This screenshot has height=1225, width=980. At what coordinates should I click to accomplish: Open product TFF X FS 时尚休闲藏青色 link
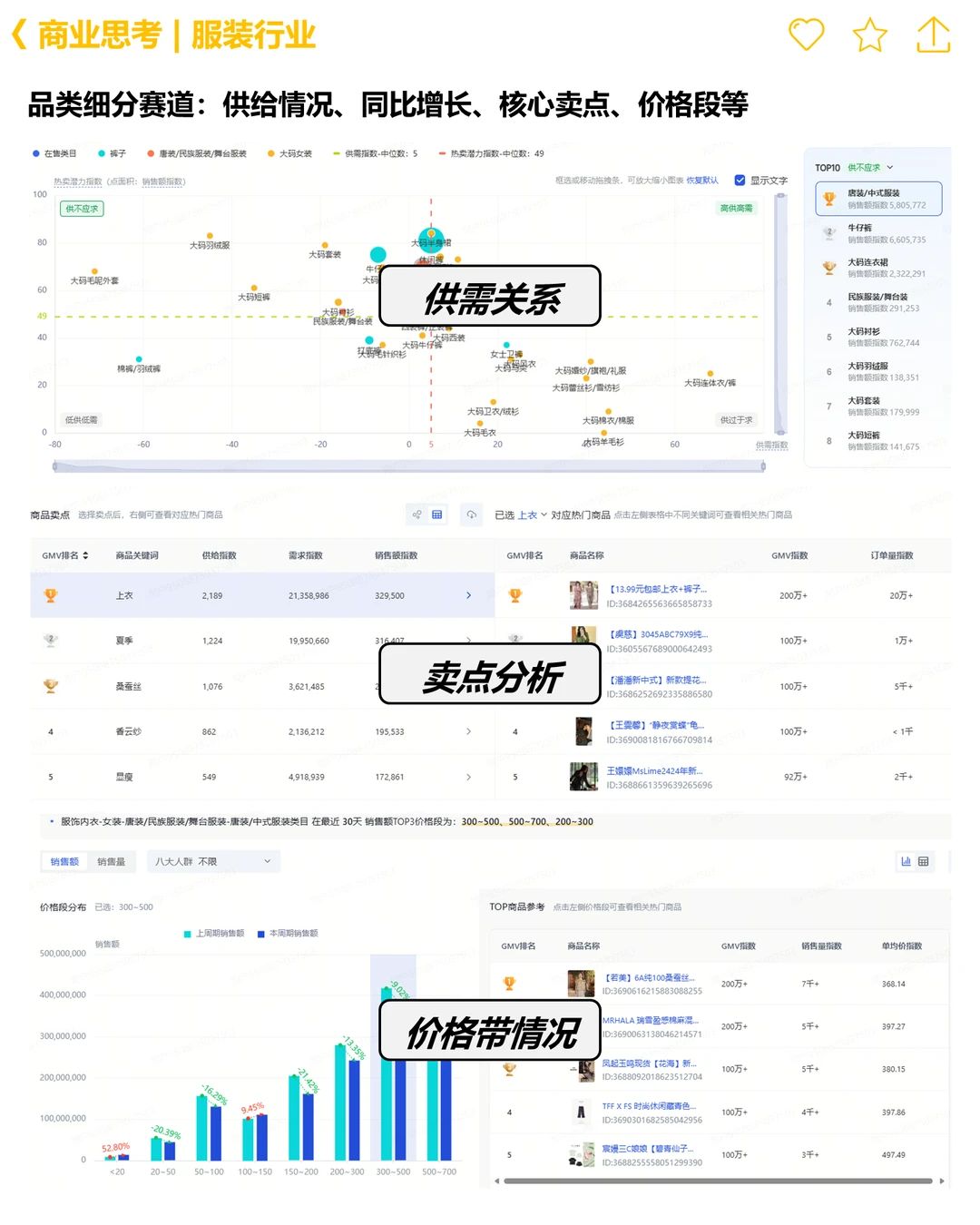click(650, 1106)
